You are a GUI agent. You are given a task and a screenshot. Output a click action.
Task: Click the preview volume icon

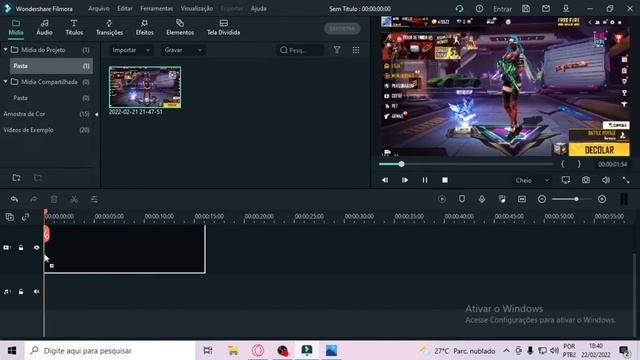click(606, 180)
